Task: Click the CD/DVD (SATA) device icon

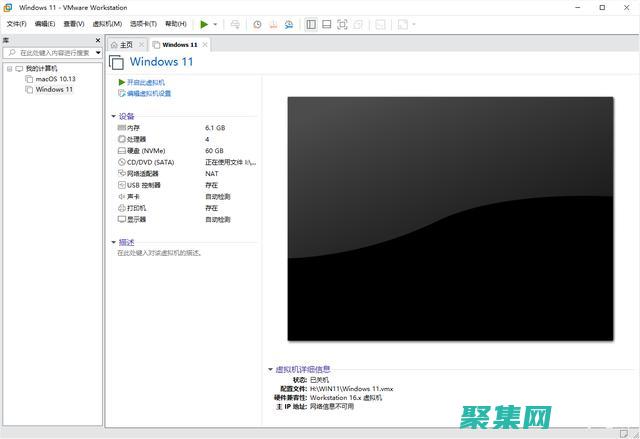Action: pos(122,162)
